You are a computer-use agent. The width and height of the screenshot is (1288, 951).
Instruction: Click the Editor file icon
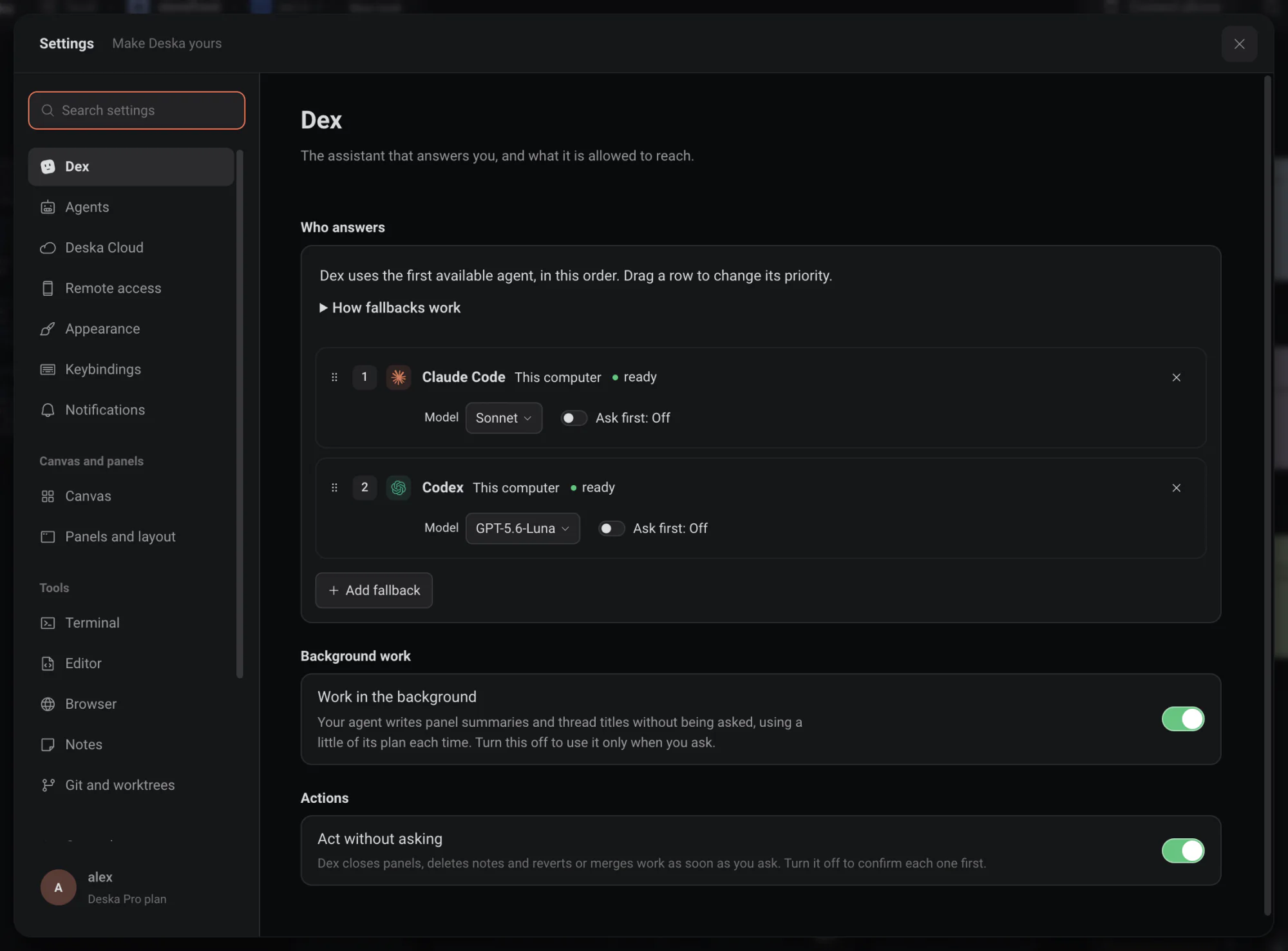pos(48,664)
